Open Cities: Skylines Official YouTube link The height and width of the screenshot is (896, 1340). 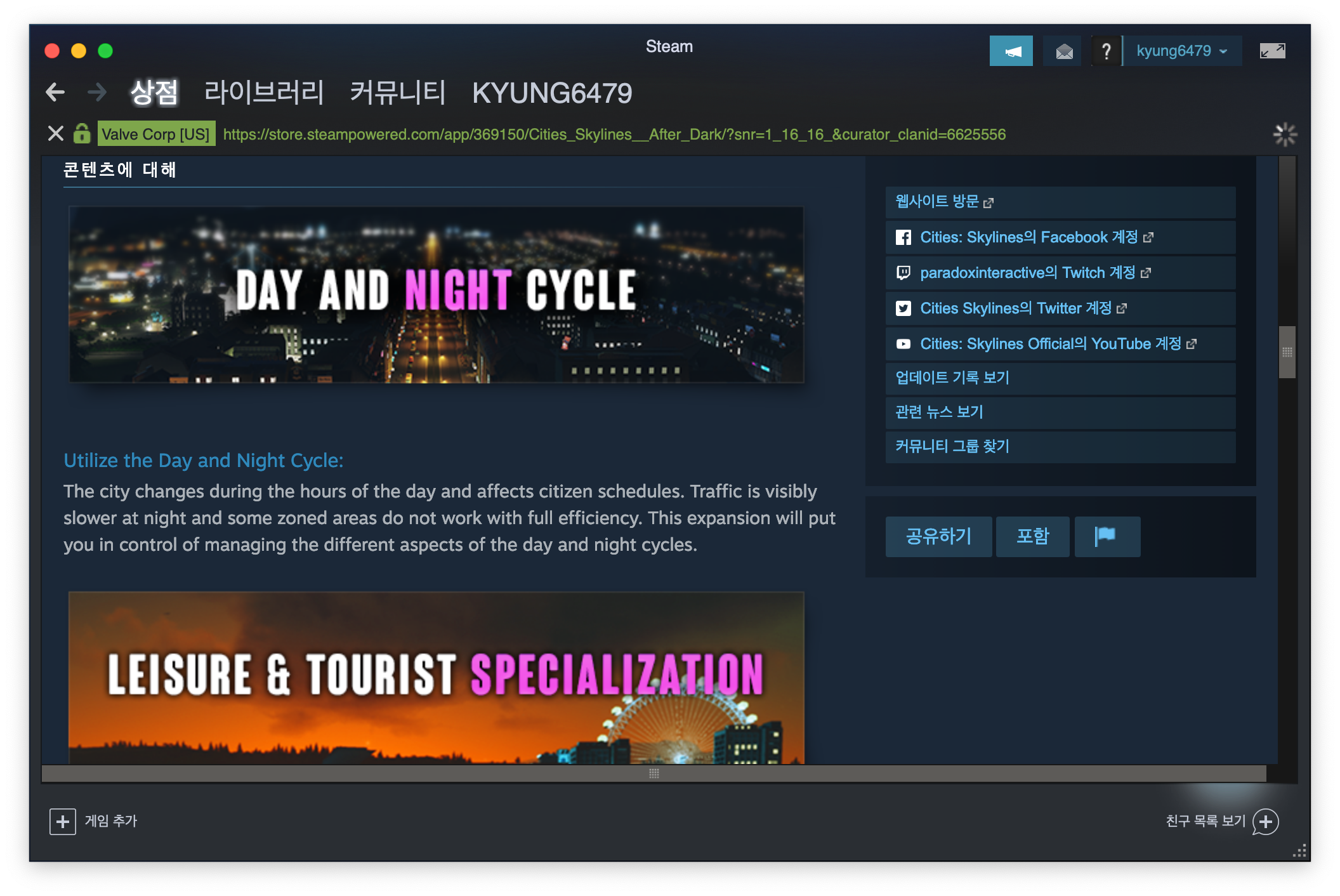point(1060,344)
